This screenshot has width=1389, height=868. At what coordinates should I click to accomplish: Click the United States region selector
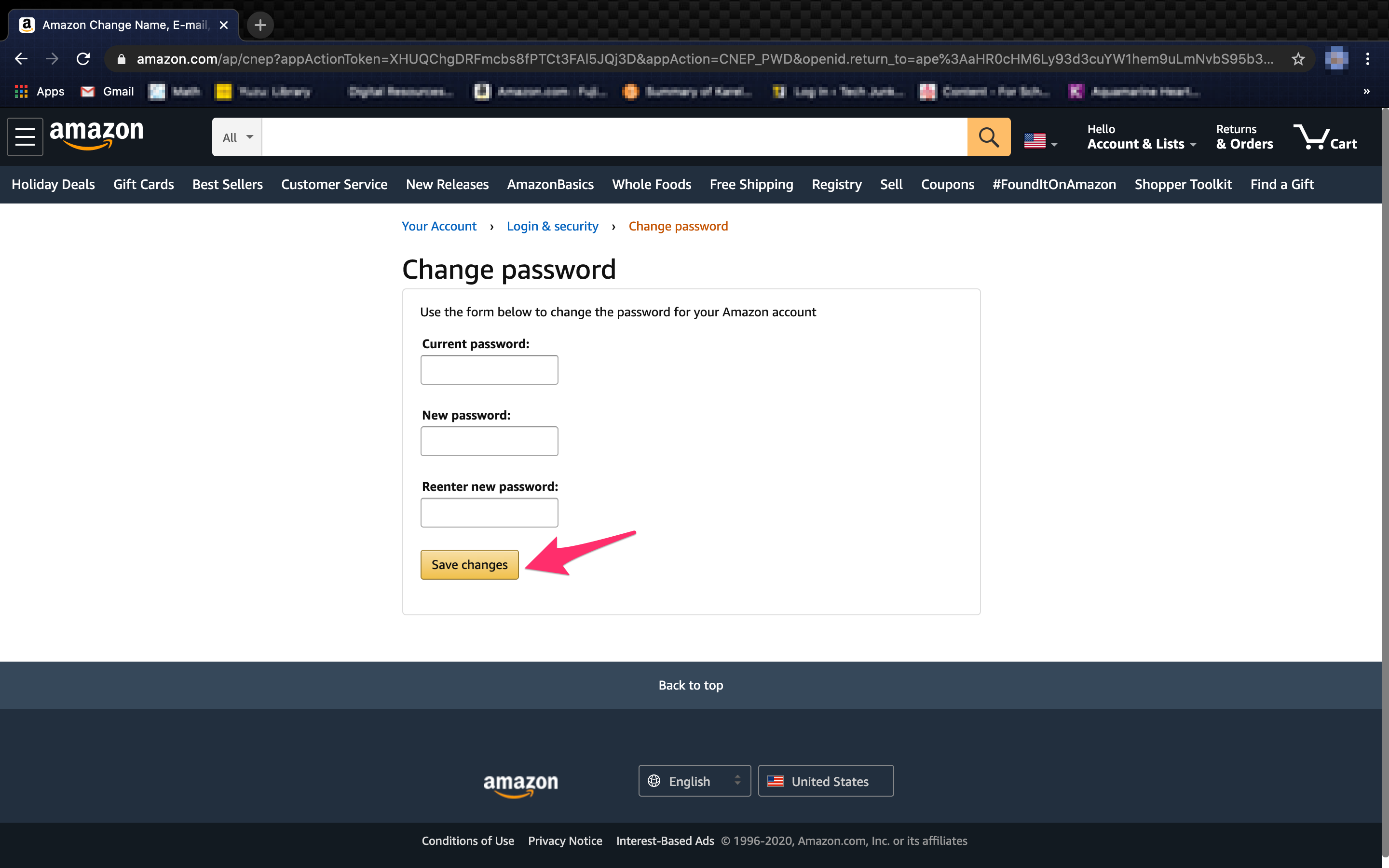pos(825,781)
